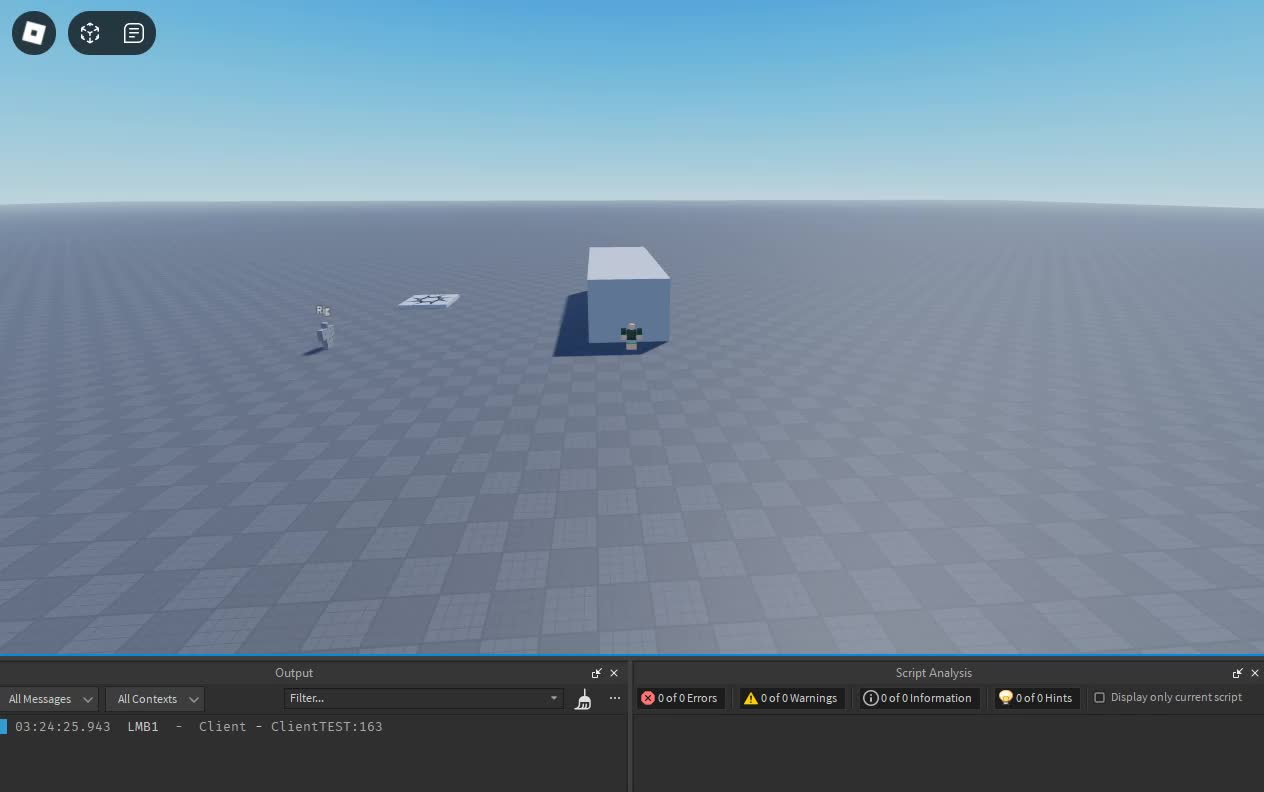Click the yellow warning triangle icon
This screenshot has width=1264, height=792.
751,698
